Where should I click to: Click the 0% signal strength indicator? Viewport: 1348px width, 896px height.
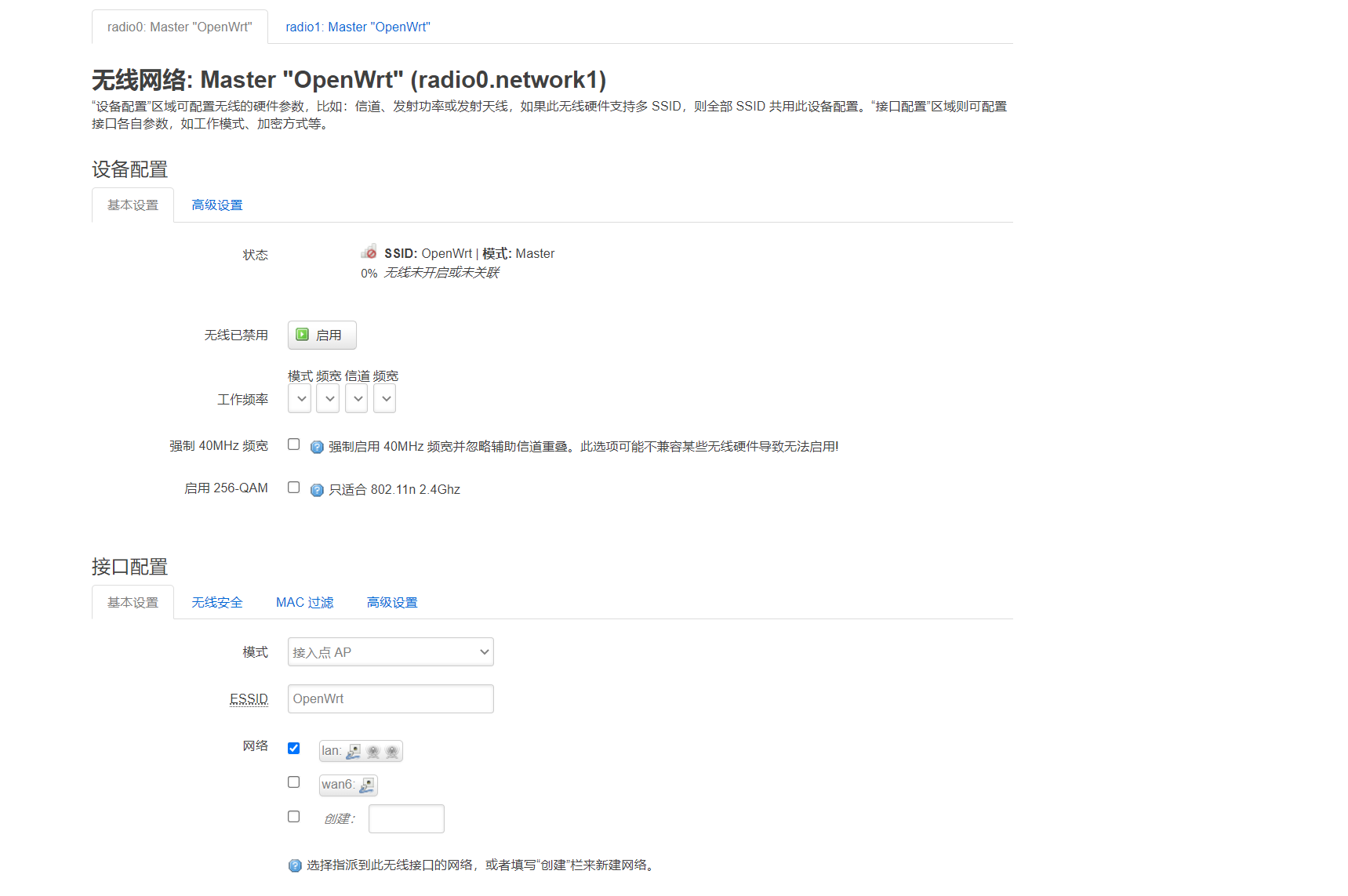coord(368,273)
